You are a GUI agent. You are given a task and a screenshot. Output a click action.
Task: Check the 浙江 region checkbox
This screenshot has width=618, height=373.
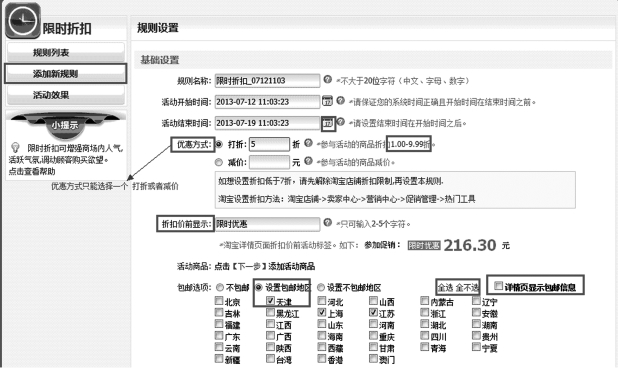click(x=424, y=312)
